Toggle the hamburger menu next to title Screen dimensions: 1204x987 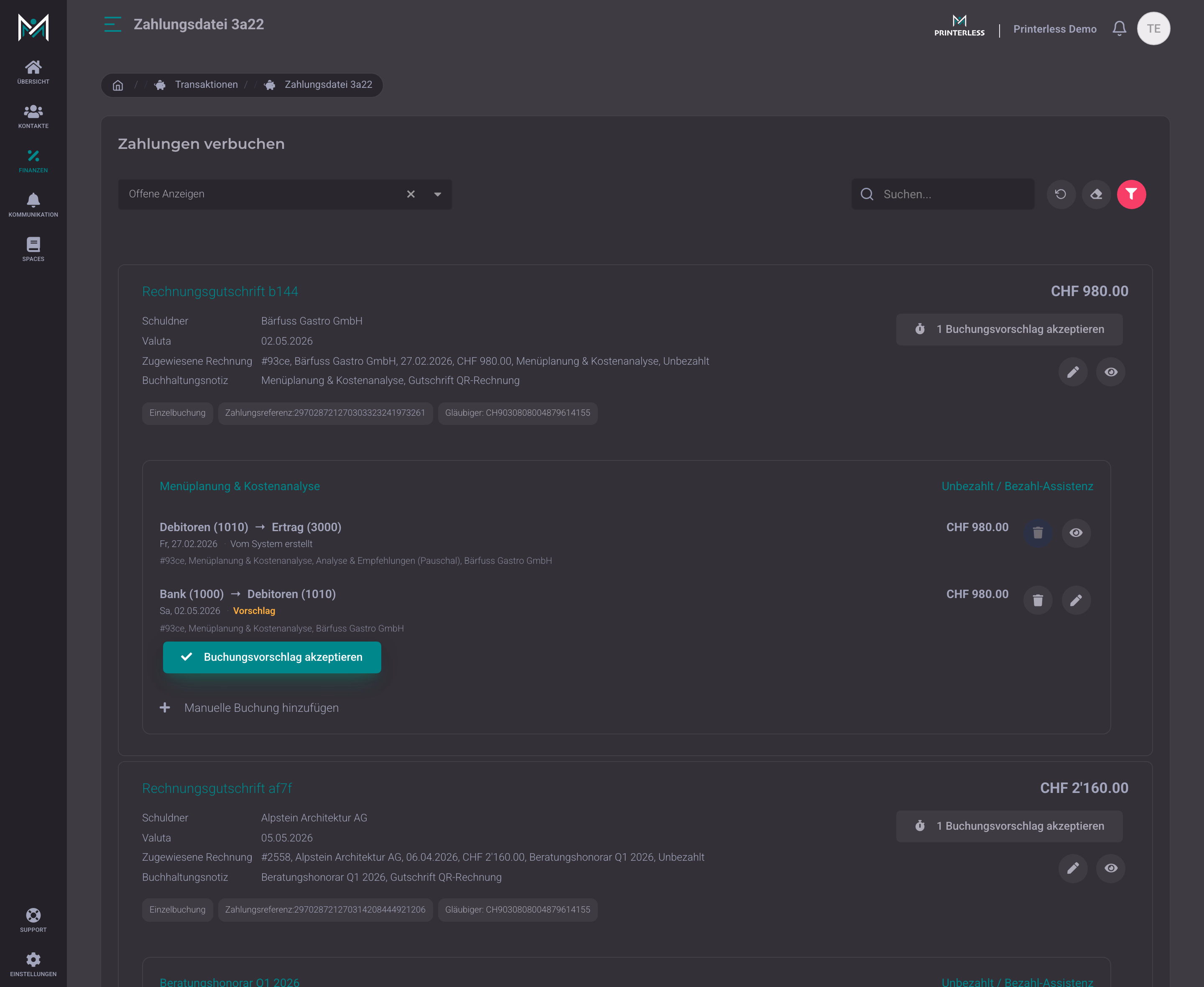point(112,24)
